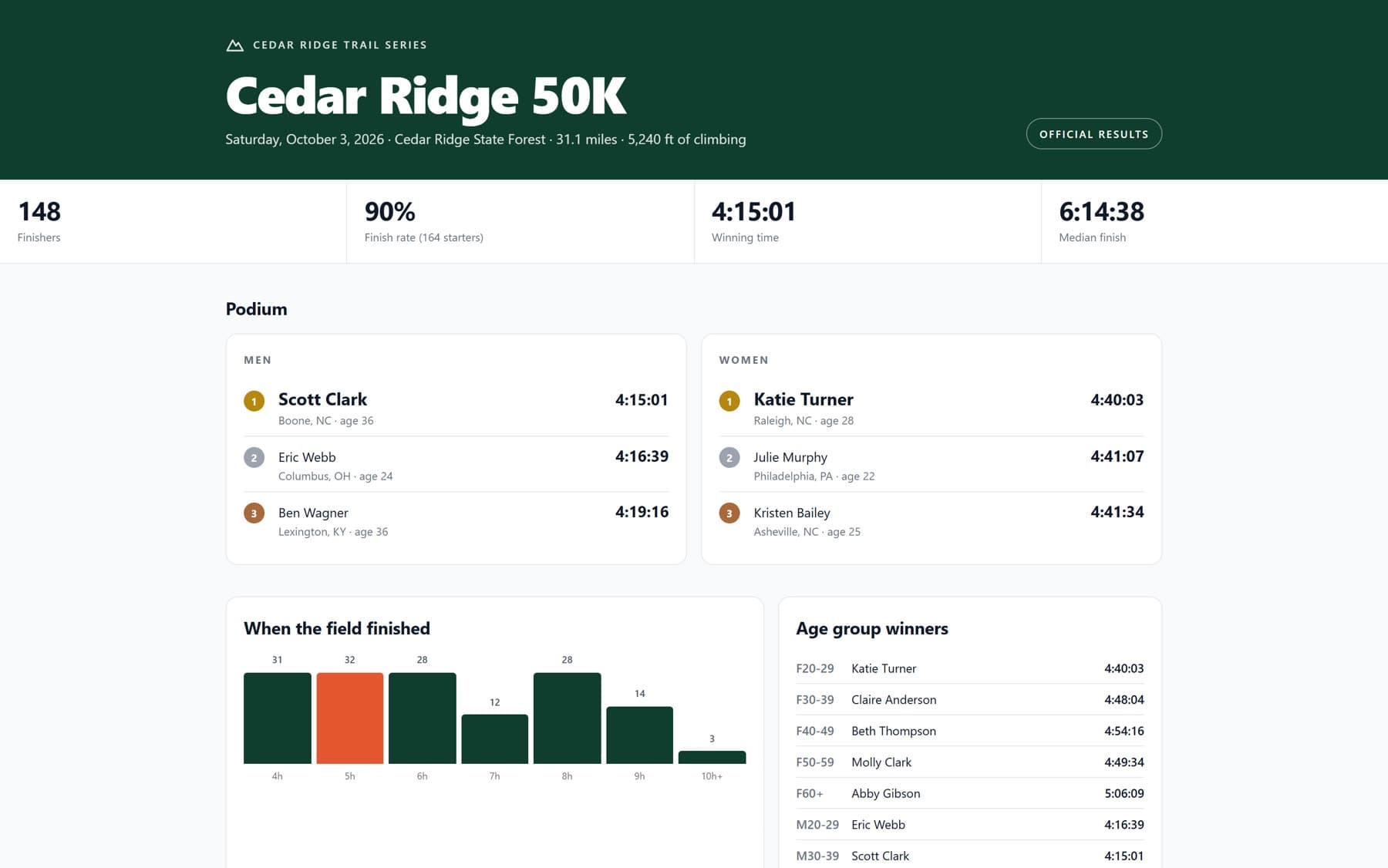Click the F30-39 Claire Anderson row

pyautogui.click(x=970, y=700)
